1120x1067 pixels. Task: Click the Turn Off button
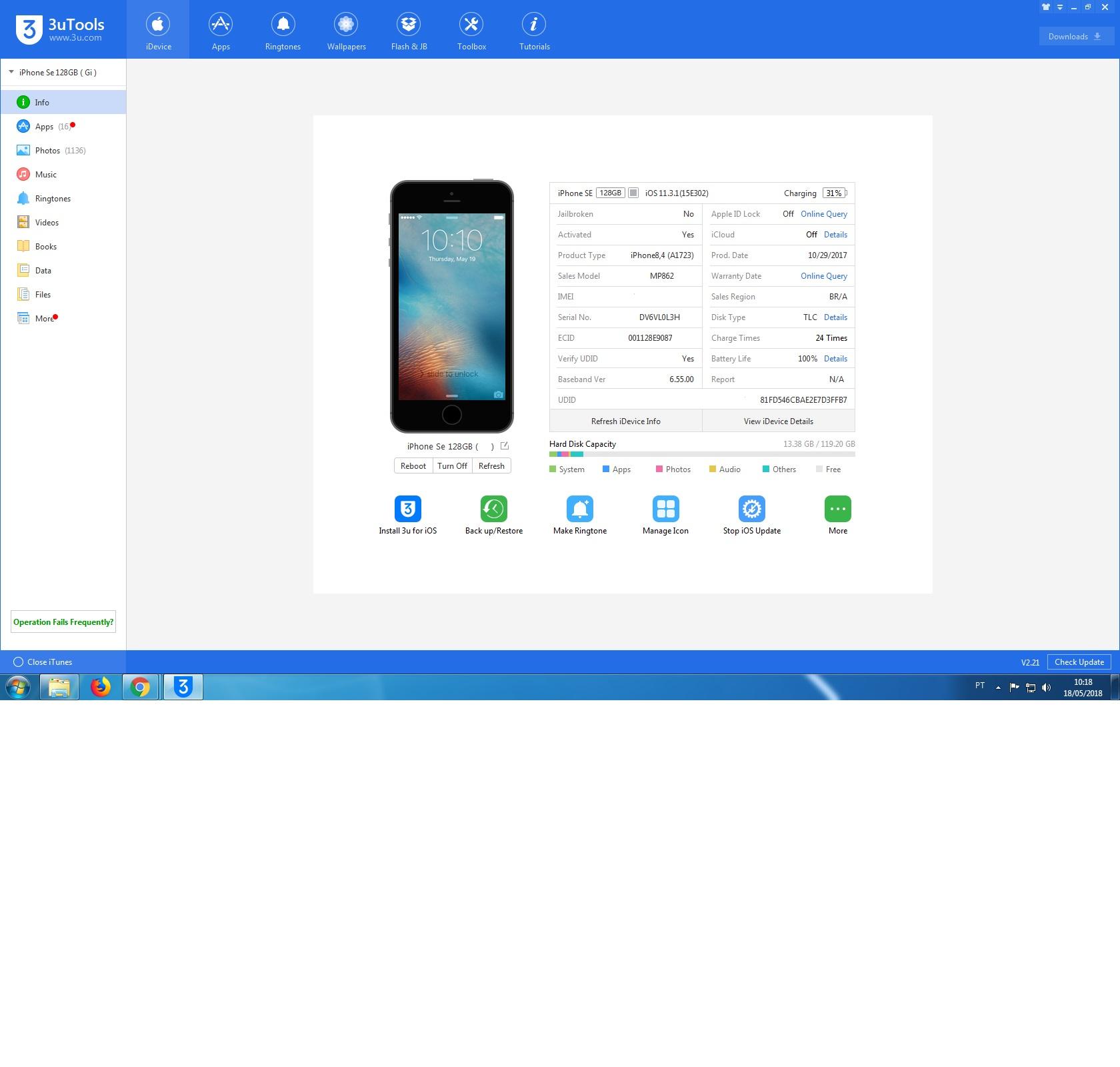[x=452, y=465]
